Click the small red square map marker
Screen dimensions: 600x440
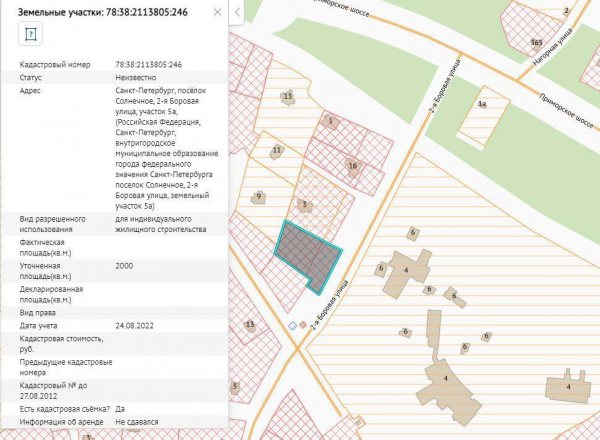(303, 325)
